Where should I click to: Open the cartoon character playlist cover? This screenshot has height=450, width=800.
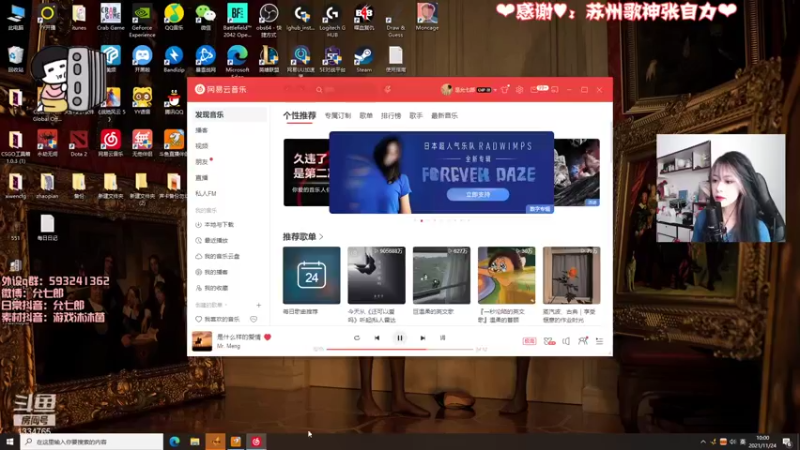click(507, 275)
